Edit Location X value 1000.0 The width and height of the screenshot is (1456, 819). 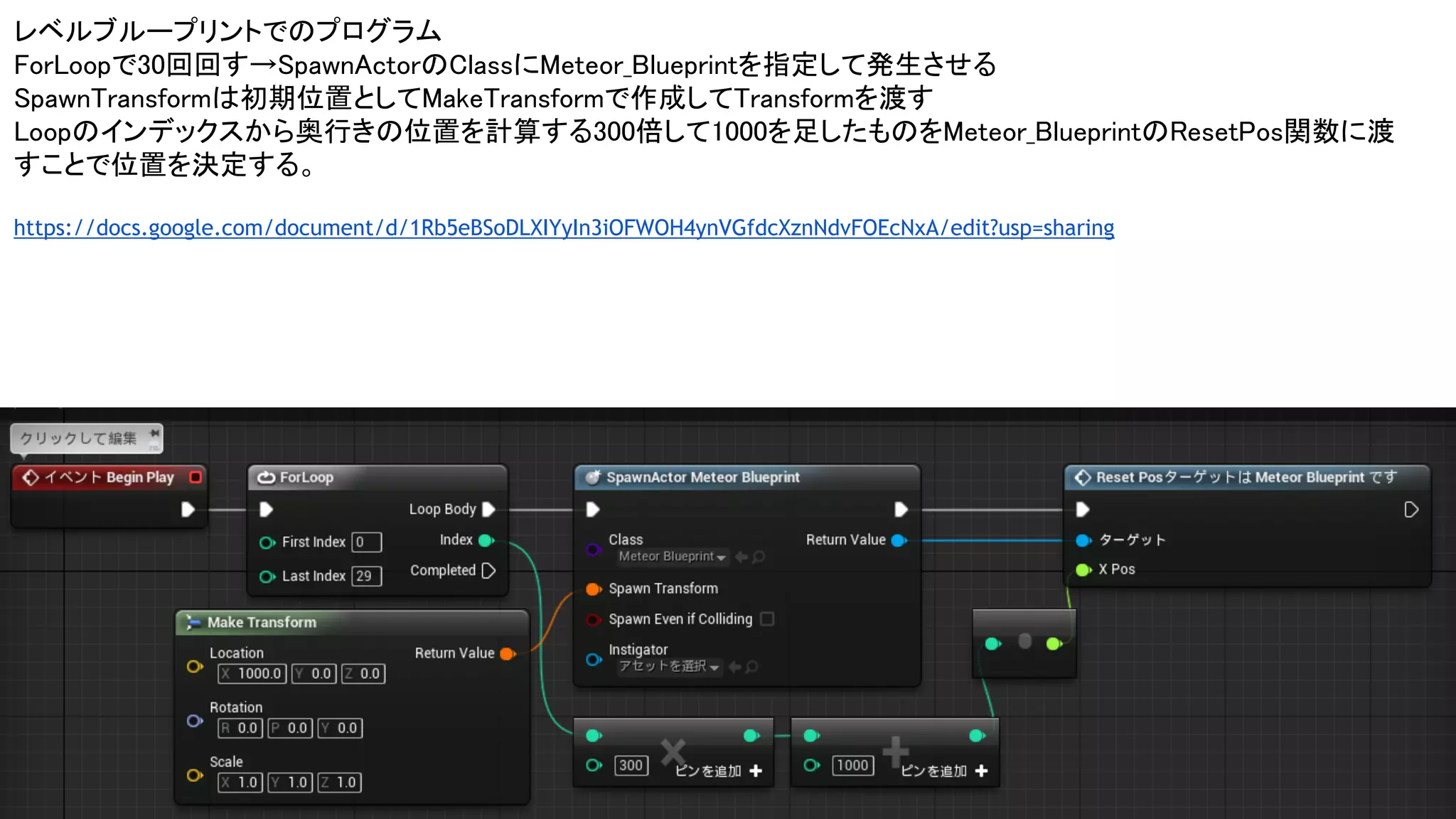pyautogui.click(x=252, y=674)
